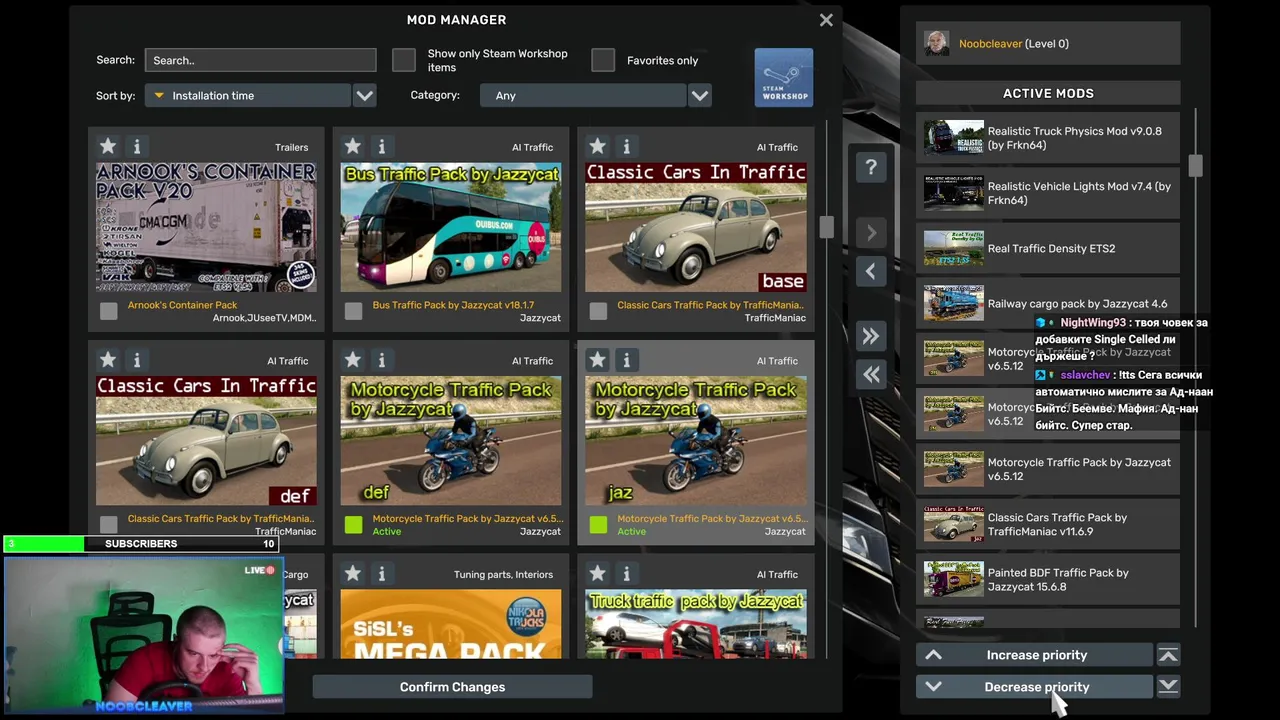Untick active Motorcycle Traffic Pack def checkbox
The image size is (1280, 720).
(353, 524)
